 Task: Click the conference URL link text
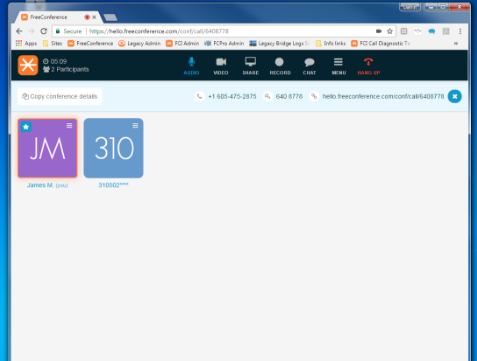coord(383,96)
